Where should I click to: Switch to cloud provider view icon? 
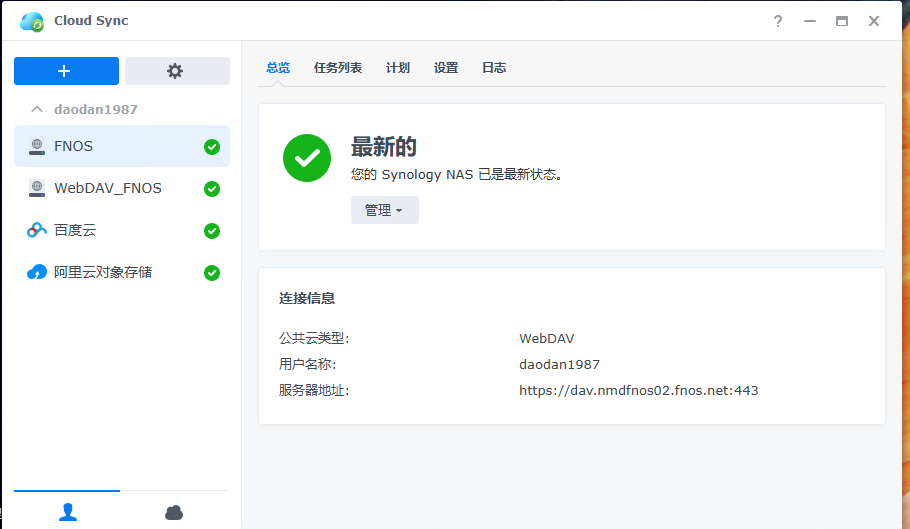pos(174,512)
